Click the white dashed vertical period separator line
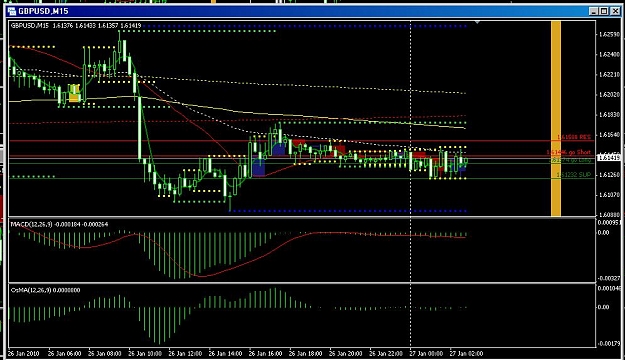This screenshot has height=360, width=625. 411,183
